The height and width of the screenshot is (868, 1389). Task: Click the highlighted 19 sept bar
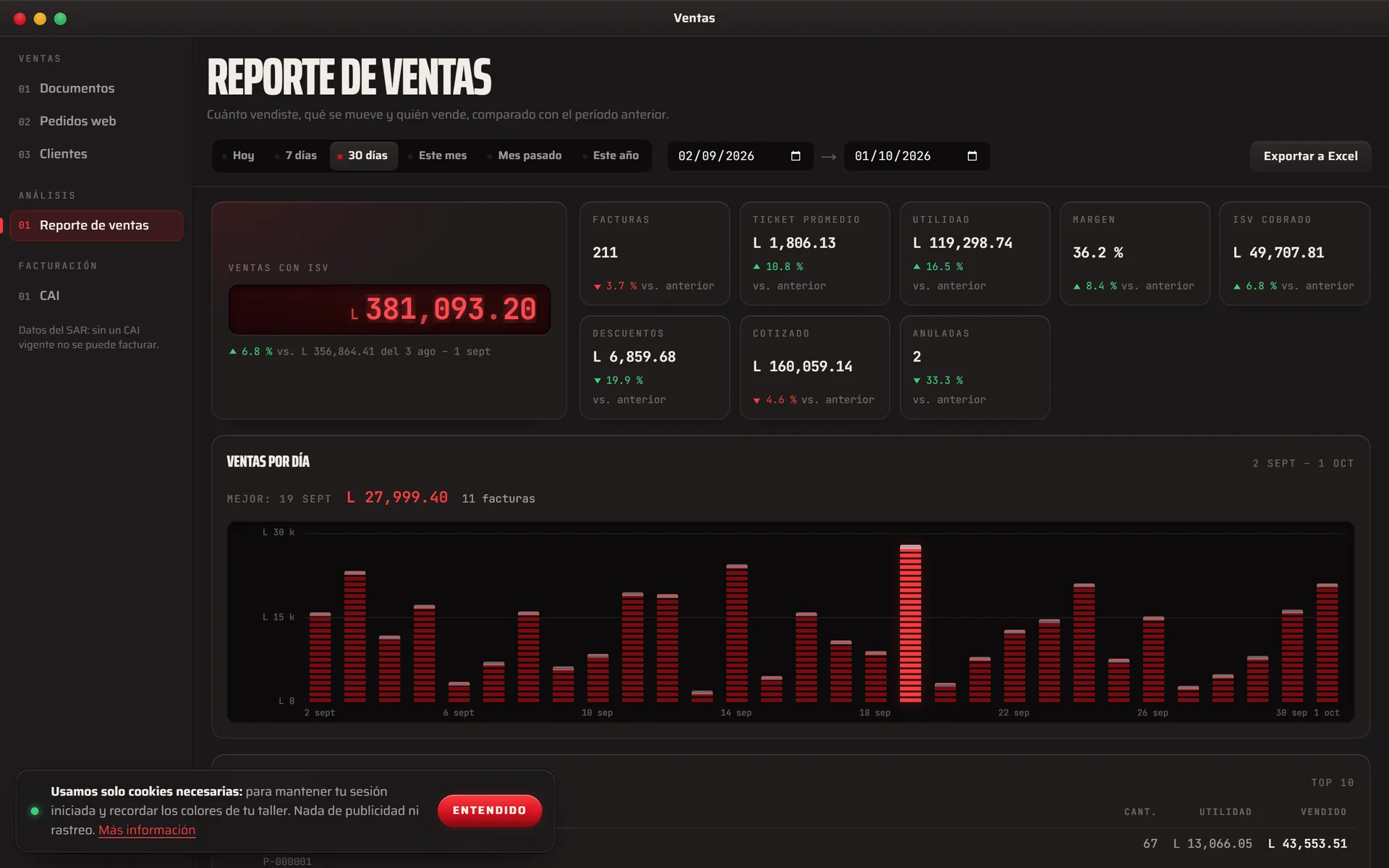910,624
